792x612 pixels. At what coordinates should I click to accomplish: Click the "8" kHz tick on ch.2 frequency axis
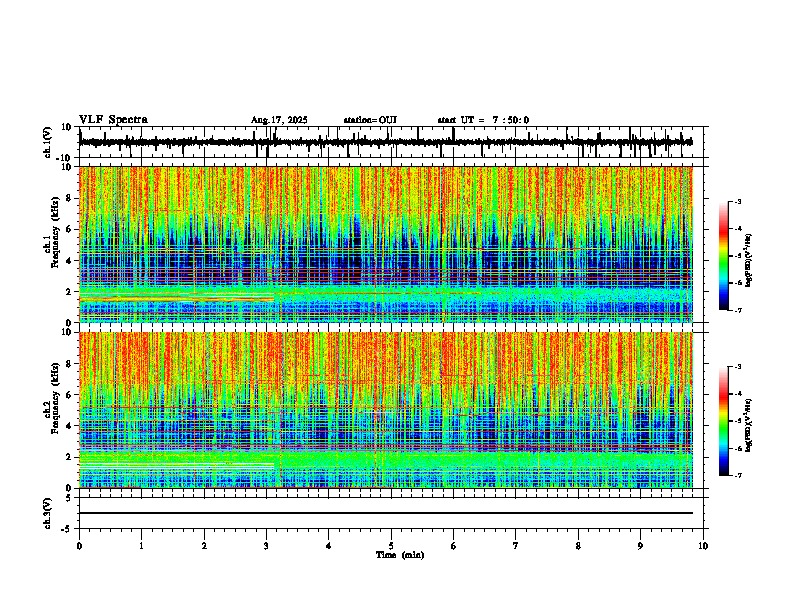[71, 364]
